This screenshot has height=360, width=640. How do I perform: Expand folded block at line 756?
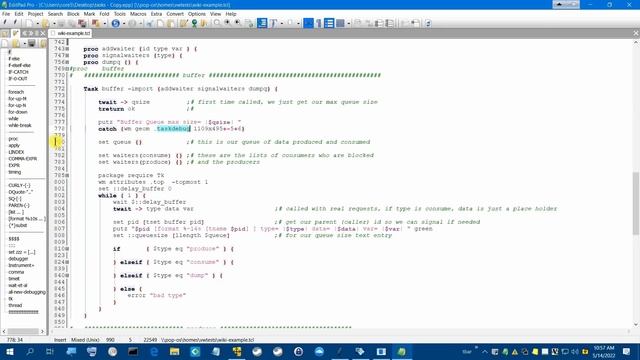tap(68, 62)
